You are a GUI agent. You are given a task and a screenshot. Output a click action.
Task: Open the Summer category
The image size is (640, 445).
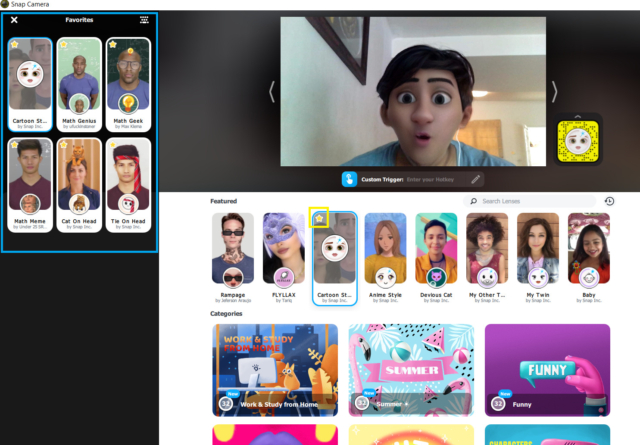click(411, 370)
